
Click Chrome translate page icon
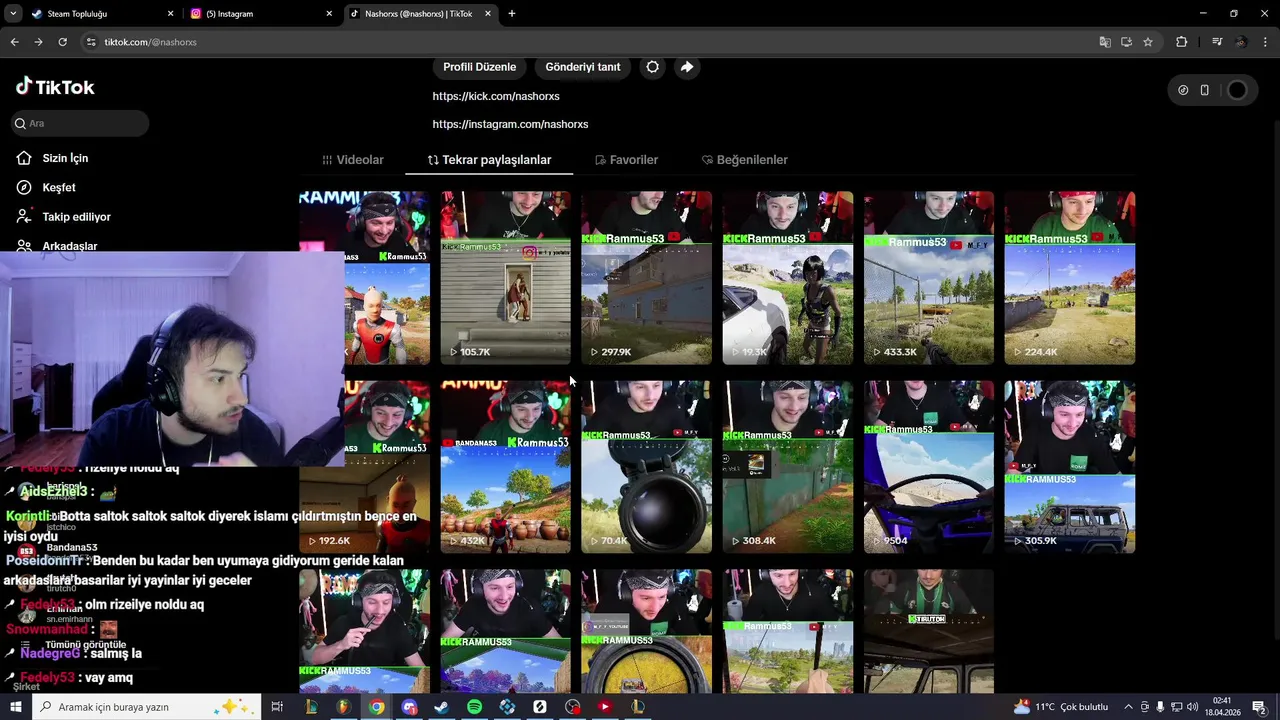[1104, 42]
